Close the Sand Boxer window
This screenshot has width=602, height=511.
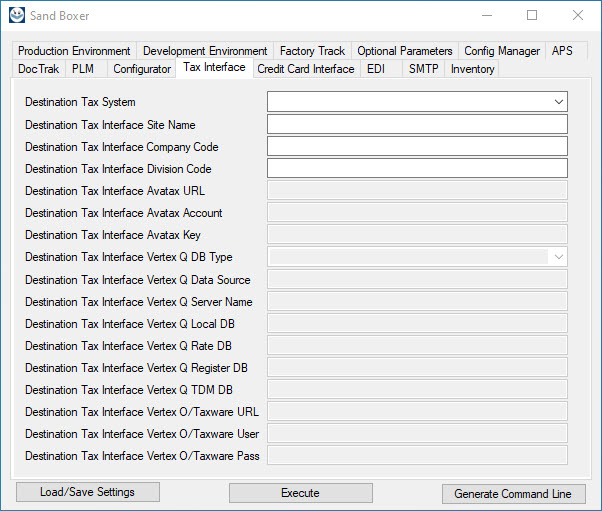click(578, 15)
